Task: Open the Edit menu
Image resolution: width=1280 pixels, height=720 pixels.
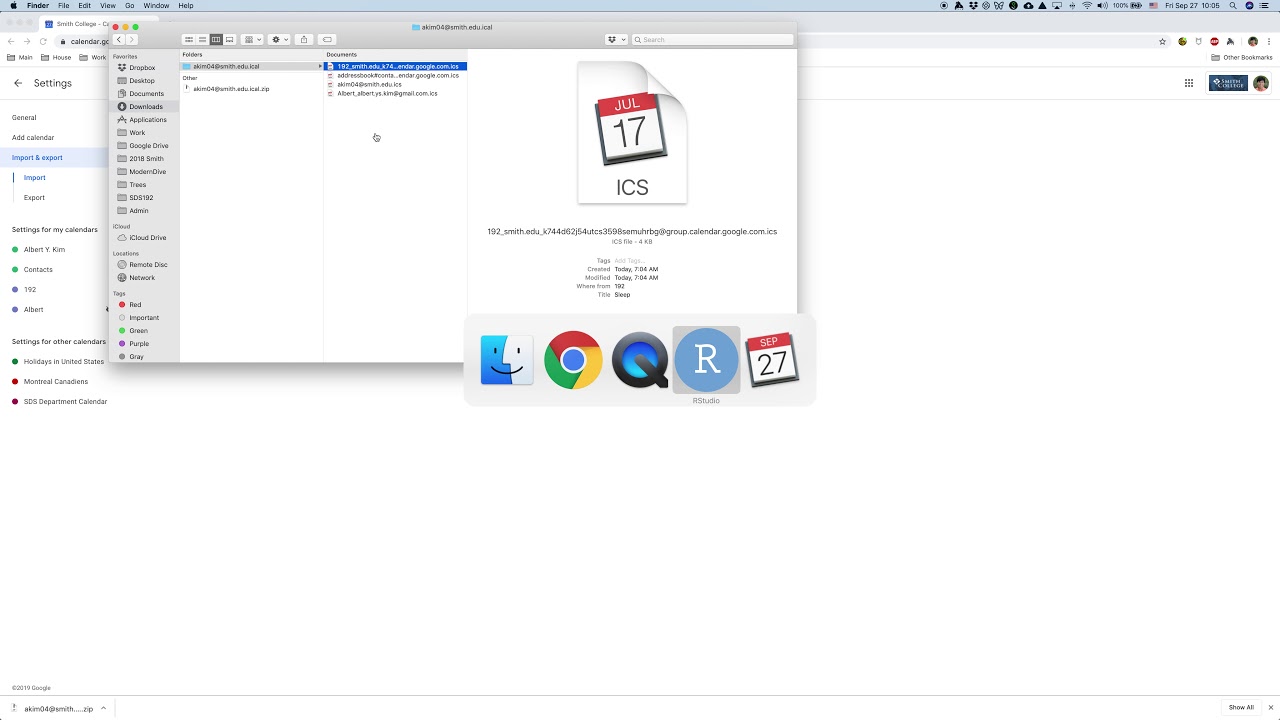Action: click(85, 5)
